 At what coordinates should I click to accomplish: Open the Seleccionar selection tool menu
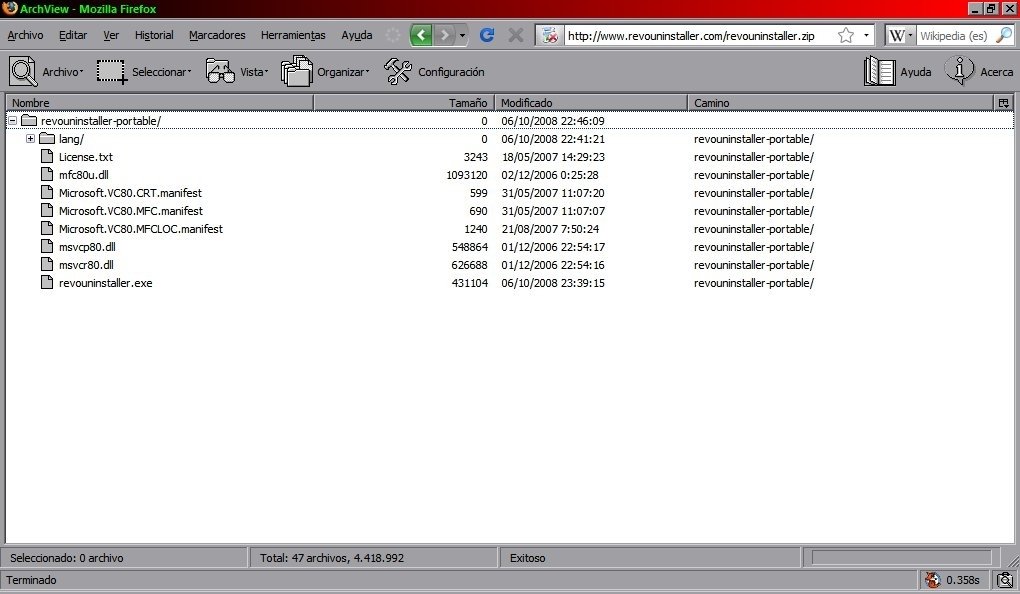pyautogui.click(x=144, y=72)
